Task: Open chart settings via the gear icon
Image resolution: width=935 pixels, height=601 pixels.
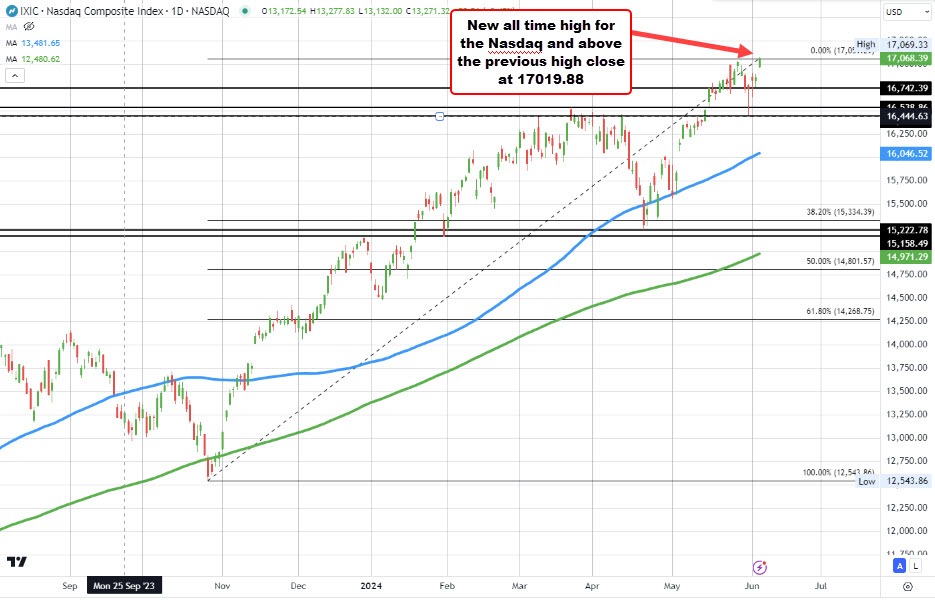Action: (907, 586)
